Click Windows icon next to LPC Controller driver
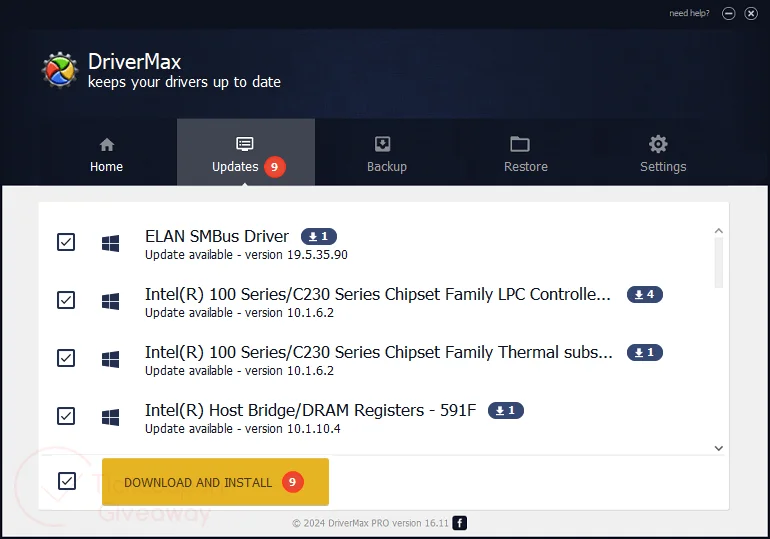The height and width of the screenshot is (539, 770). click(110, 301)
